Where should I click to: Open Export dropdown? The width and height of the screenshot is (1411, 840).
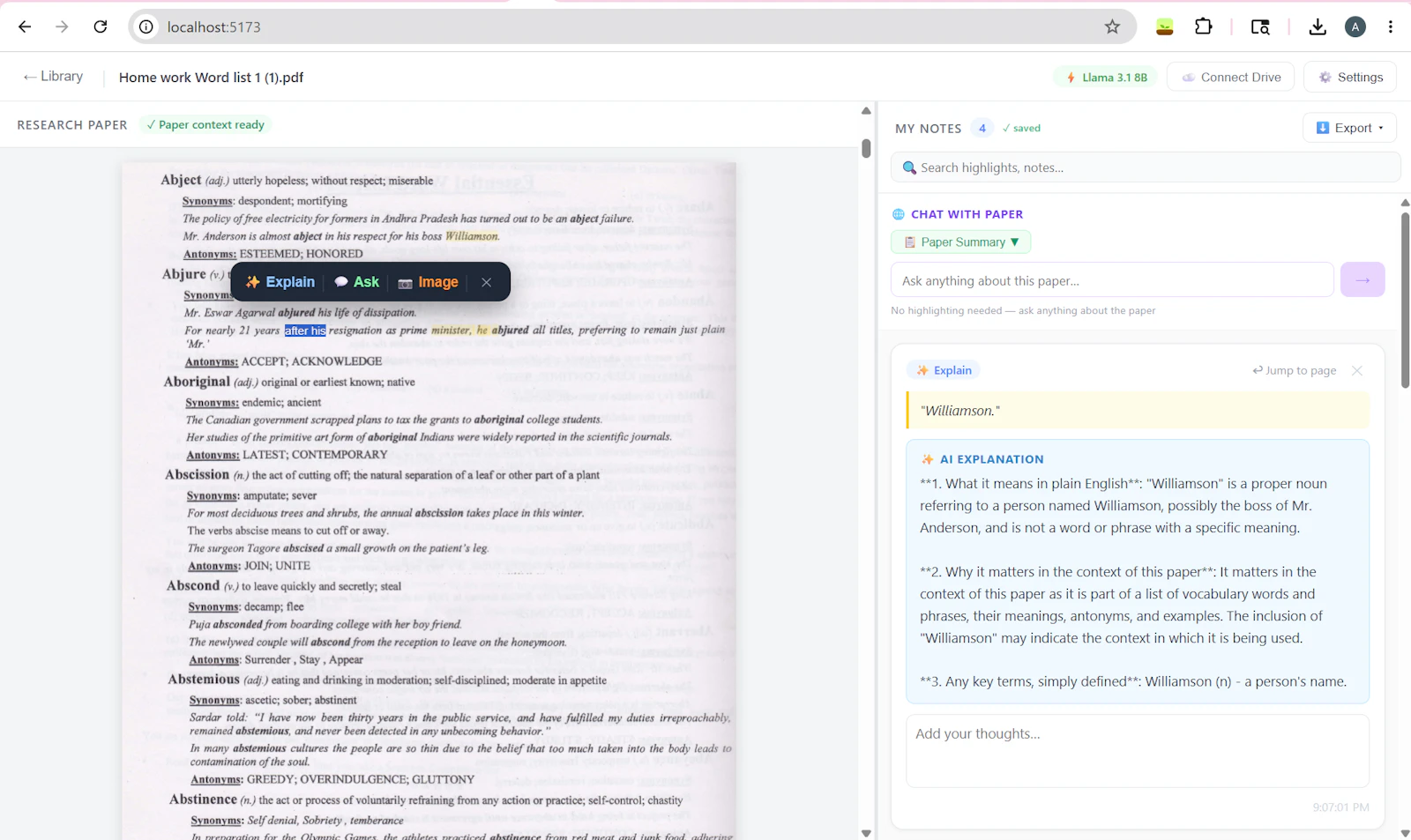[x=1349, y=128]
